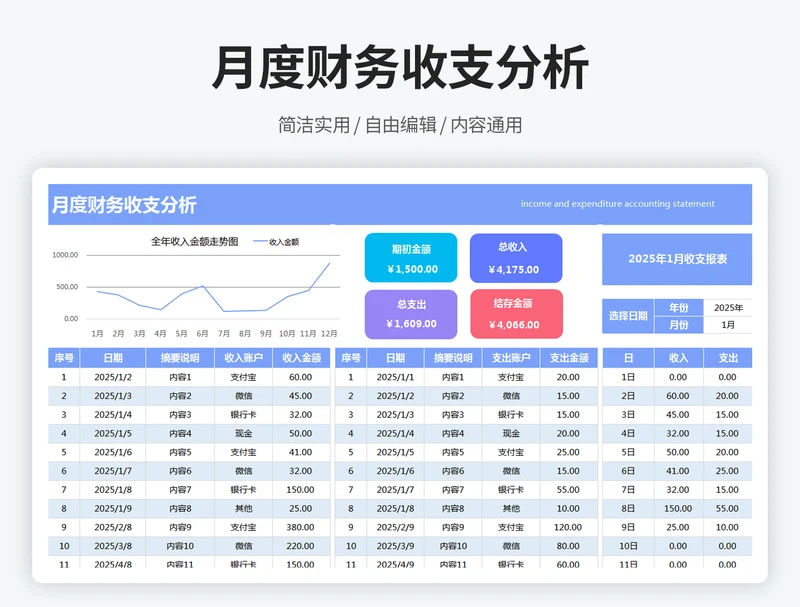
Task: Click the 结存金额 ¥4,066.00 card
Action: [516, 314]
